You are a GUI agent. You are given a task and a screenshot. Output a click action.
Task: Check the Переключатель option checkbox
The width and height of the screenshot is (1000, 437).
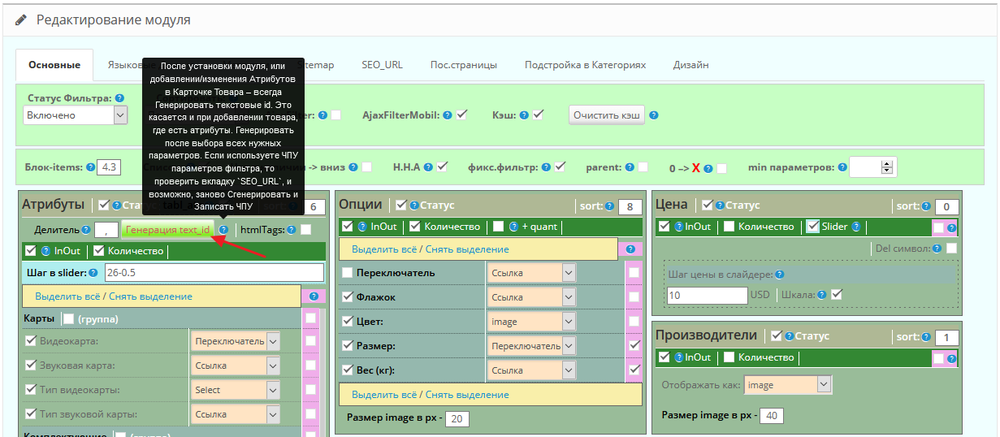point(347,273)
